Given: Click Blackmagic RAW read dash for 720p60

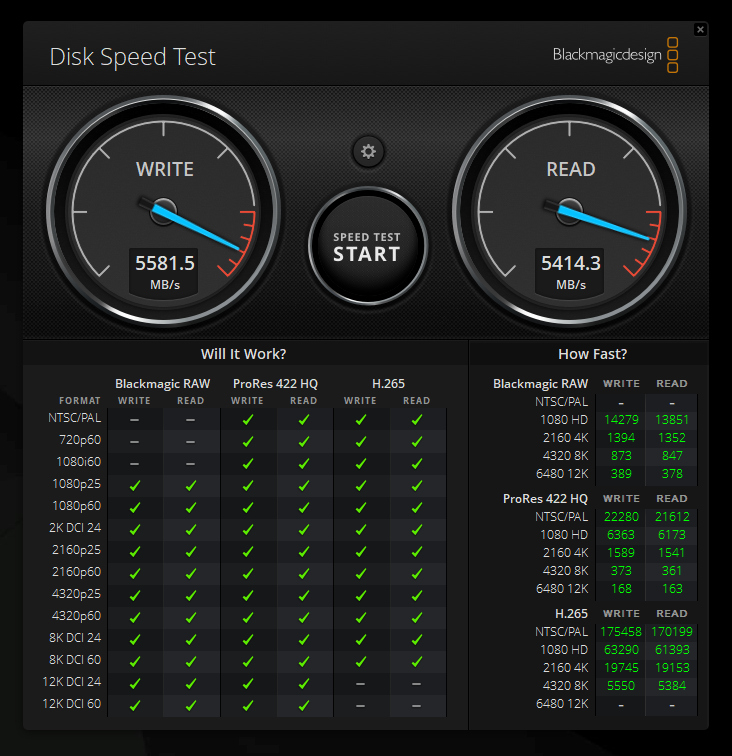Looking at the screenshot, I should (x=190, y=441).
